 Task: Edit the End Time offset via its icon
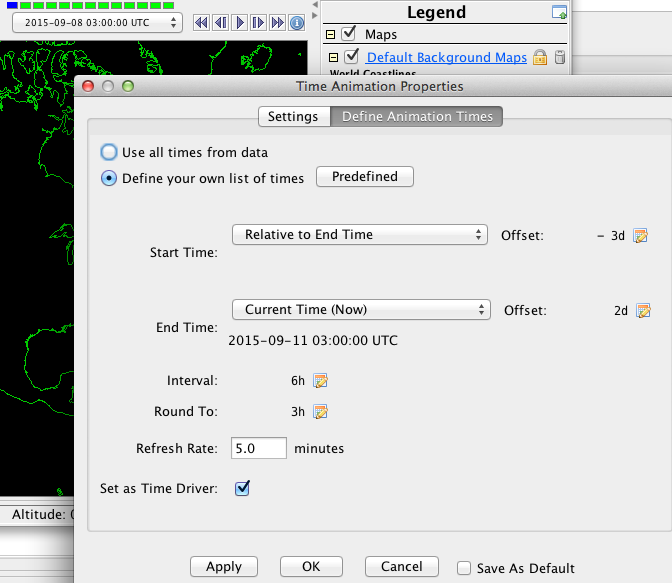[x=643, y=311]
